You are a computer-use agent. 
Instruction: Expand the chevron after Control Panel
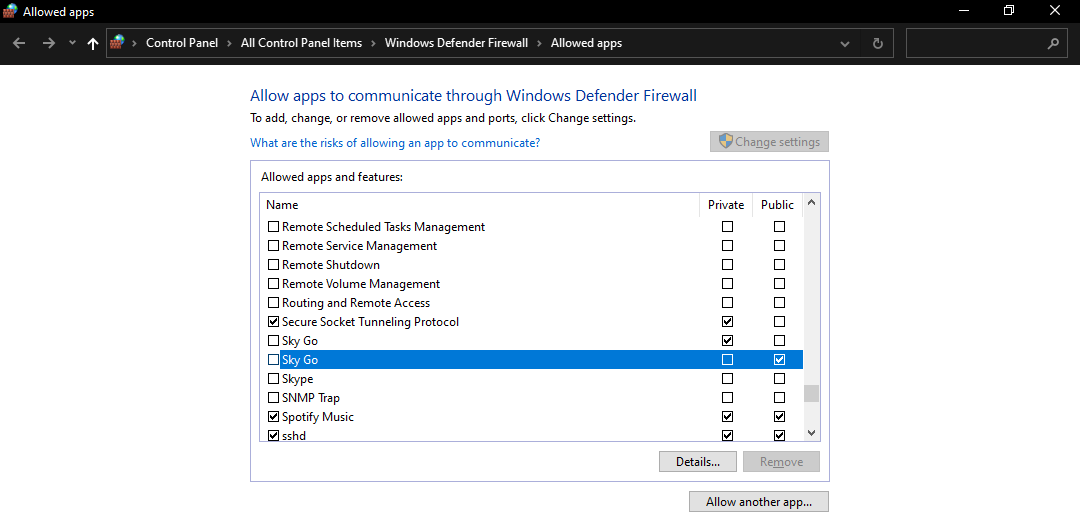click(229, 43)
